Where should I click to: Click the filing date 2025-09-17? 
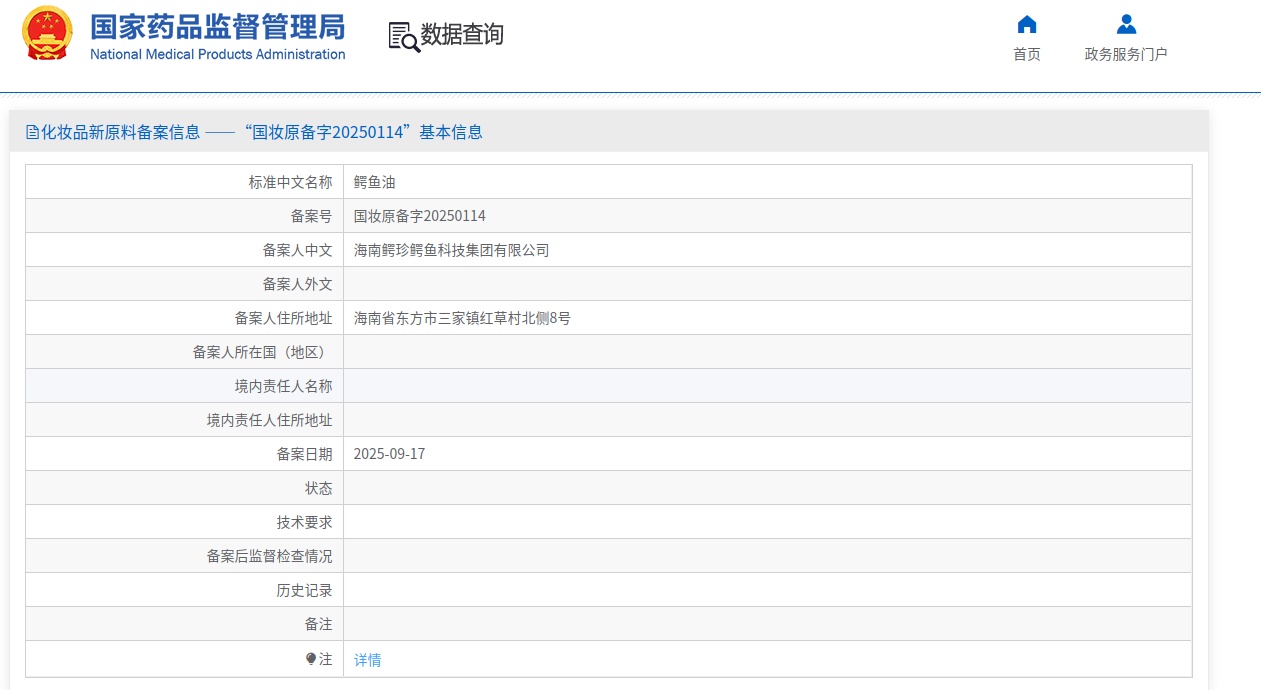click(x=389, y=454)
